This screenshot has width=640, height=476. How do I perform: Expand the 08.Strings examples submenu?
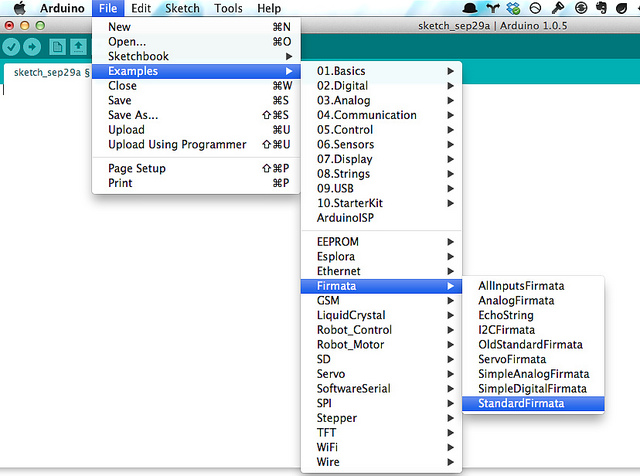click(x=381, y=174)
